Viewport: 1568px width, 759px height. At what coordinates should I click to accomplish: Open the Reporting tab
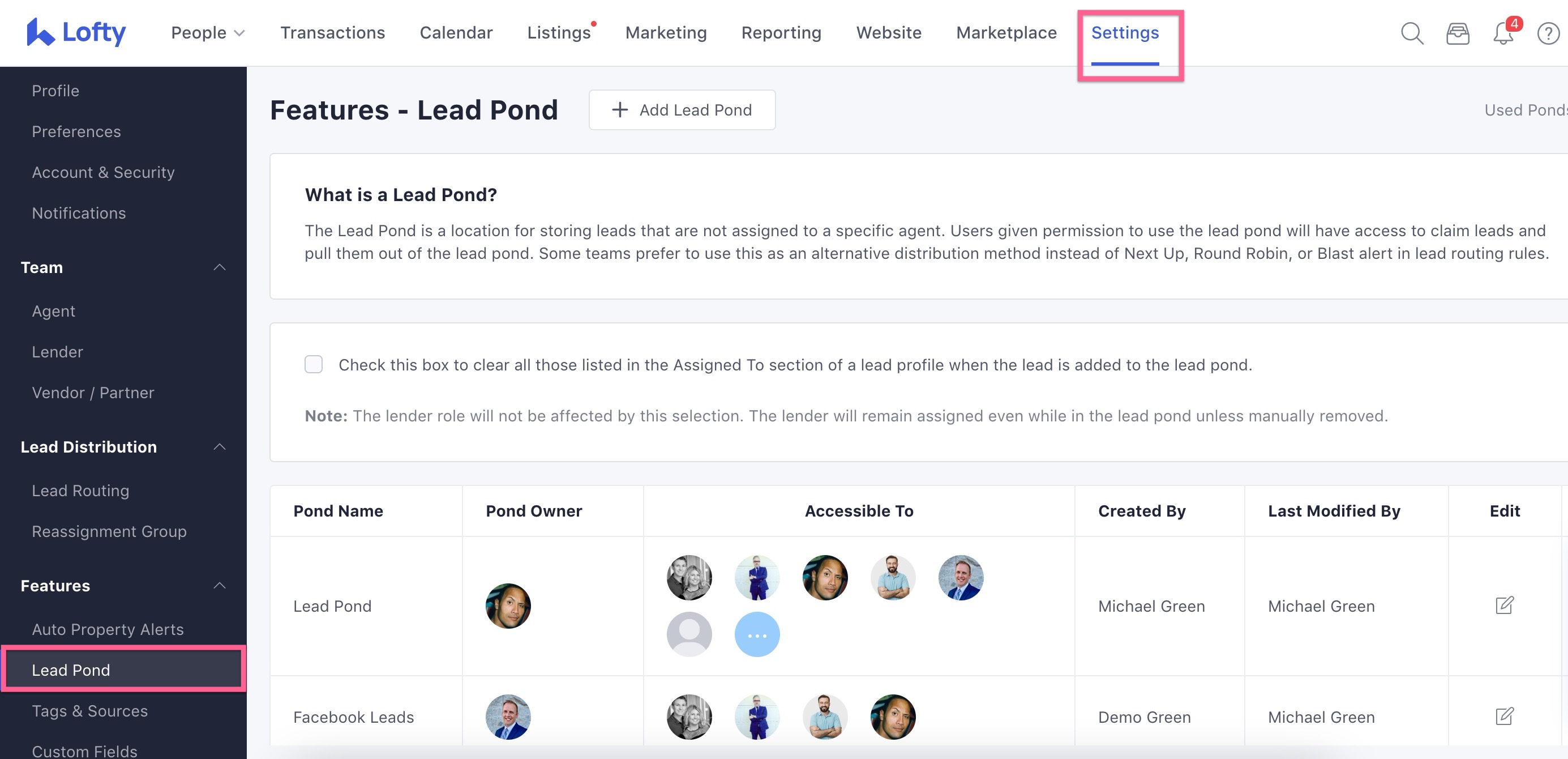(x=781, y=33)
